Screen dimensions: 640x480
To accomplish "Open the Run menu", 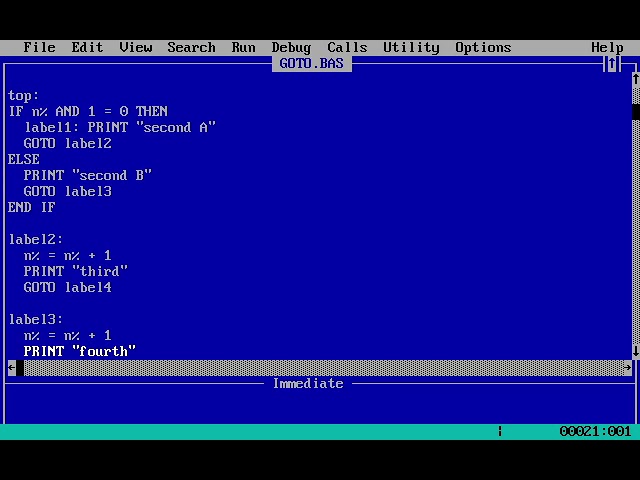I will point(243,47).
